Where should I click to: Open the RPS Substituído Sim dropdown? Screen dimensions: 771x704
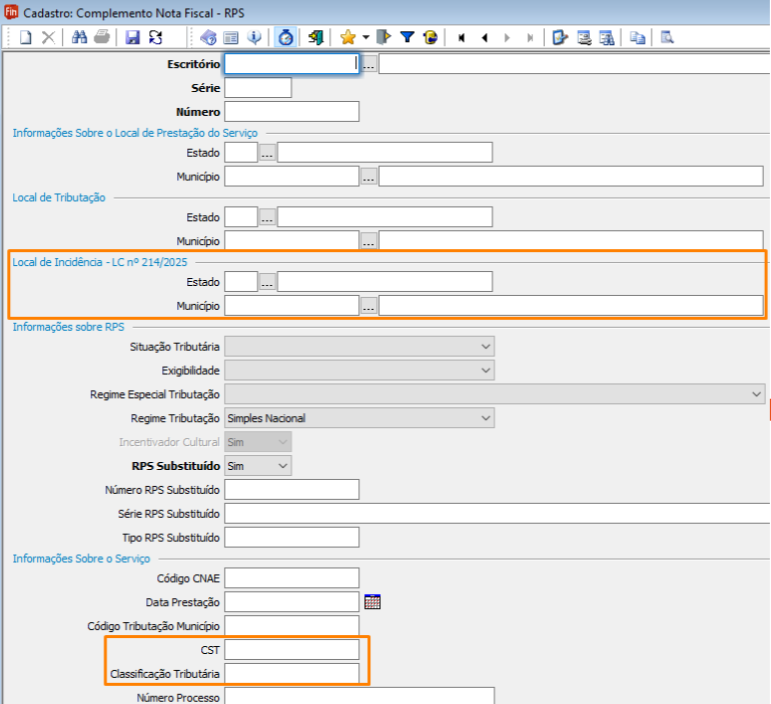282,466
